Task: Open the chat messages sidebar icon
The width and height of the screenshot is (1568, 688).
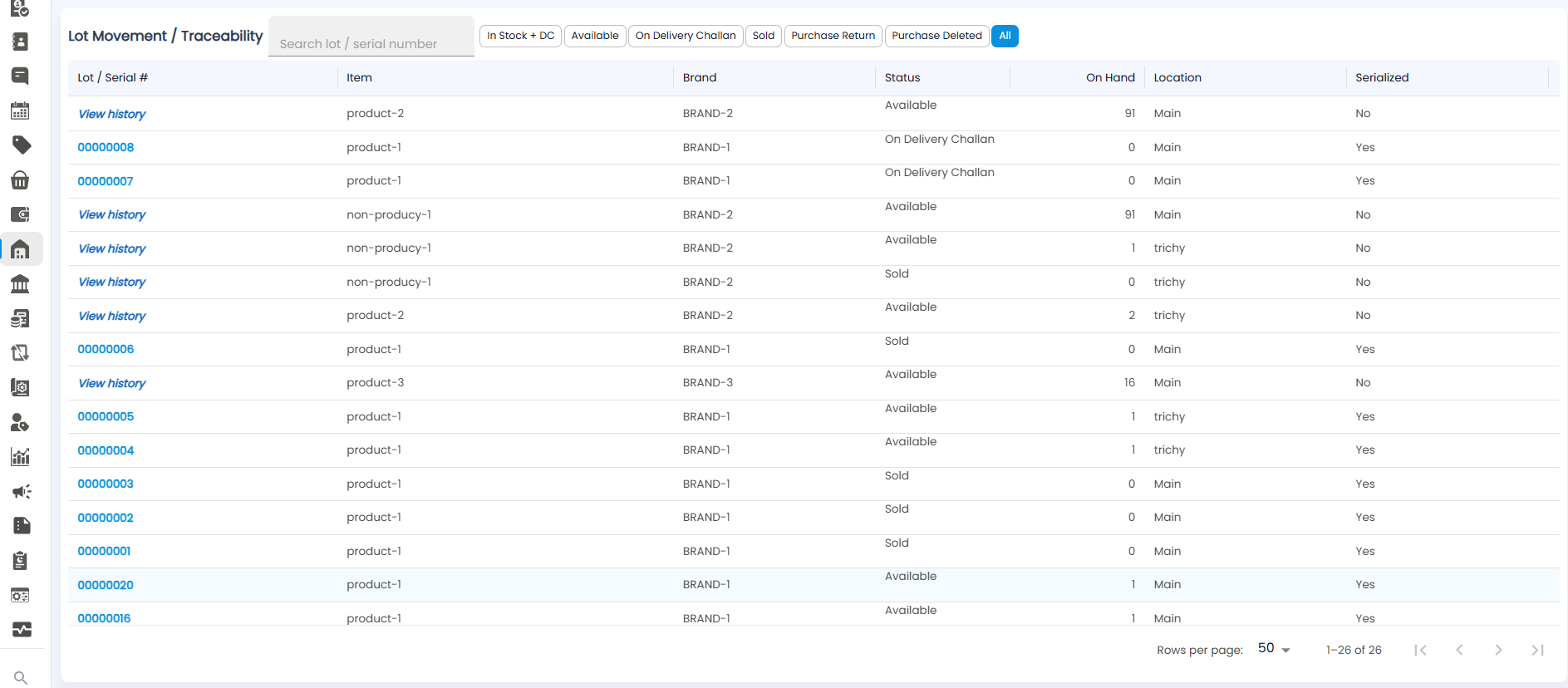Action: click(x=21, y=76)
